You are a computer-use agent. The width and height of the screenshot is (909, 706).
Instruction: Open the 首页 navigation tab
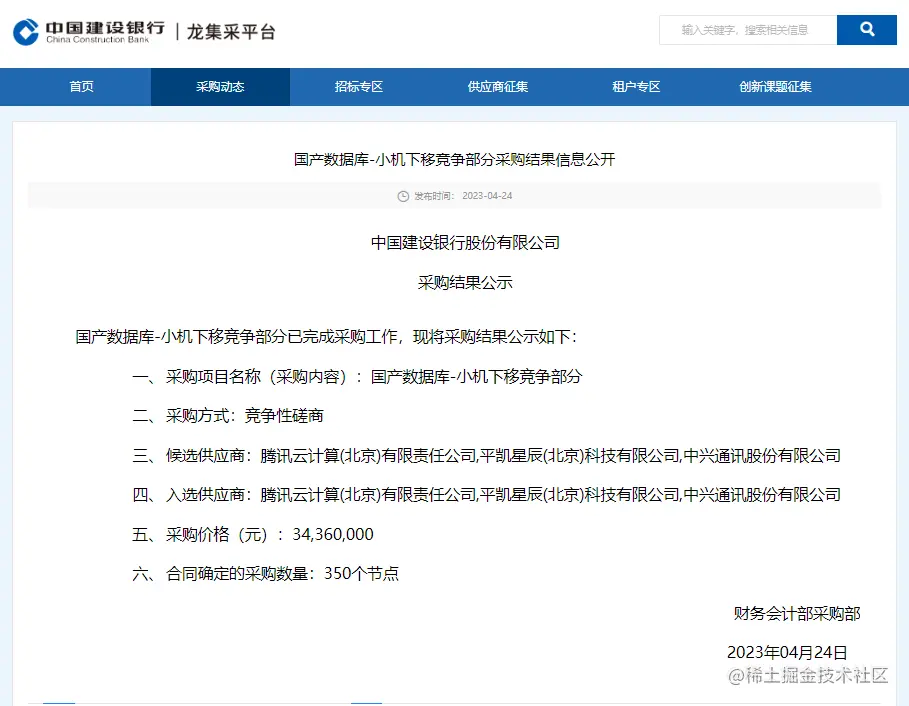(x=81, y=87)
